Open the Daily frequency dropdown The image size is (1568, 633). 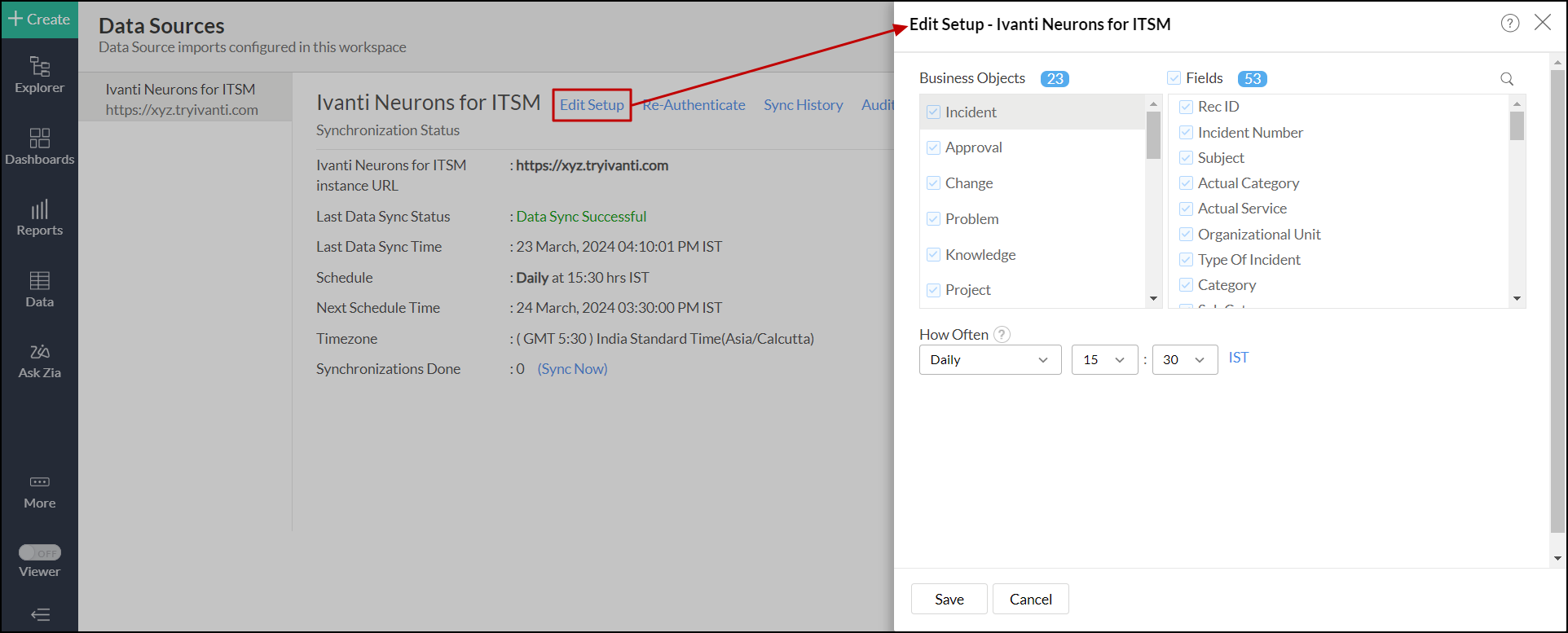[x=989, y=359]
